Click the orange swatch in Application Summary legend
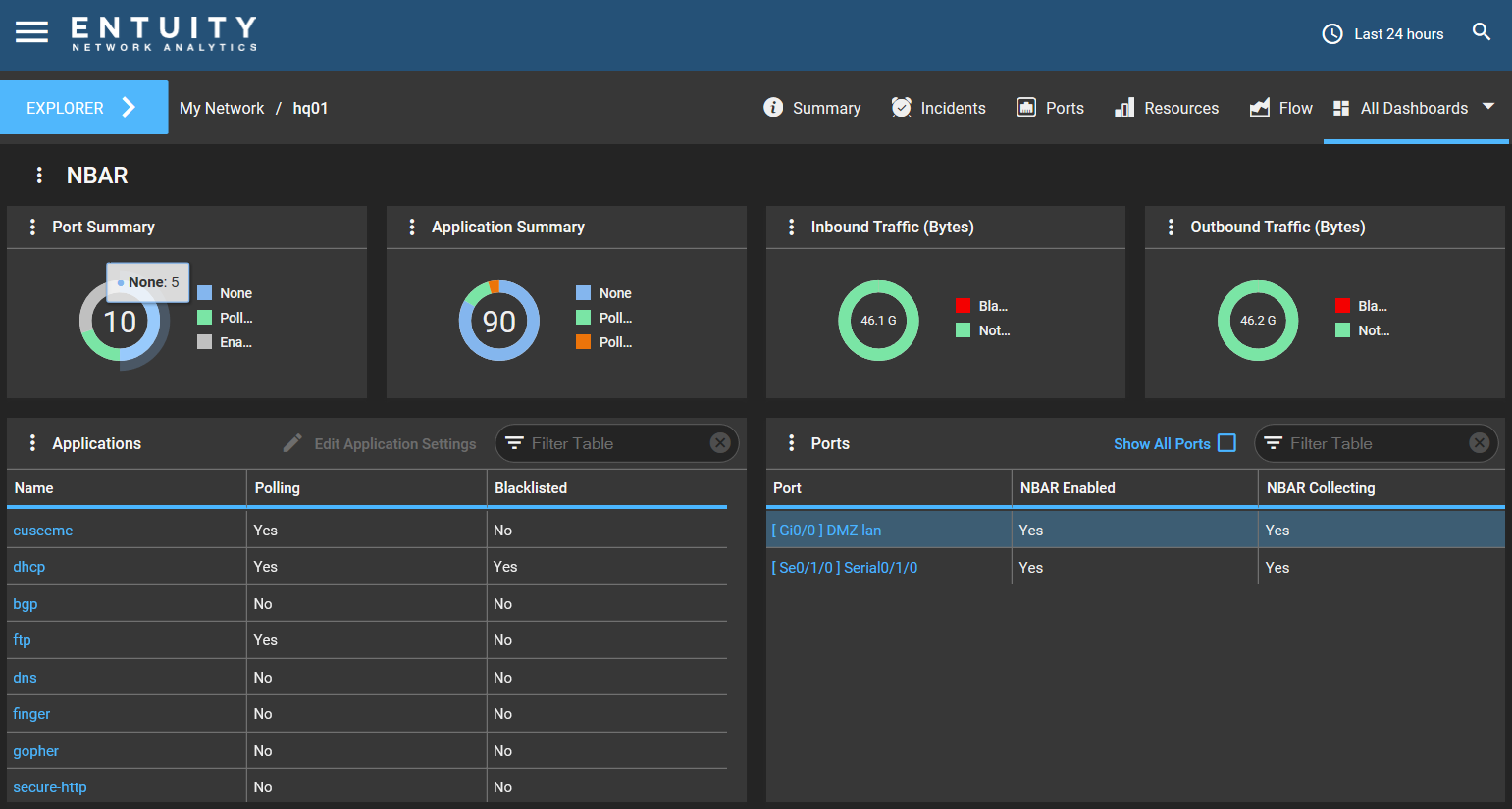 click(583, 341)
